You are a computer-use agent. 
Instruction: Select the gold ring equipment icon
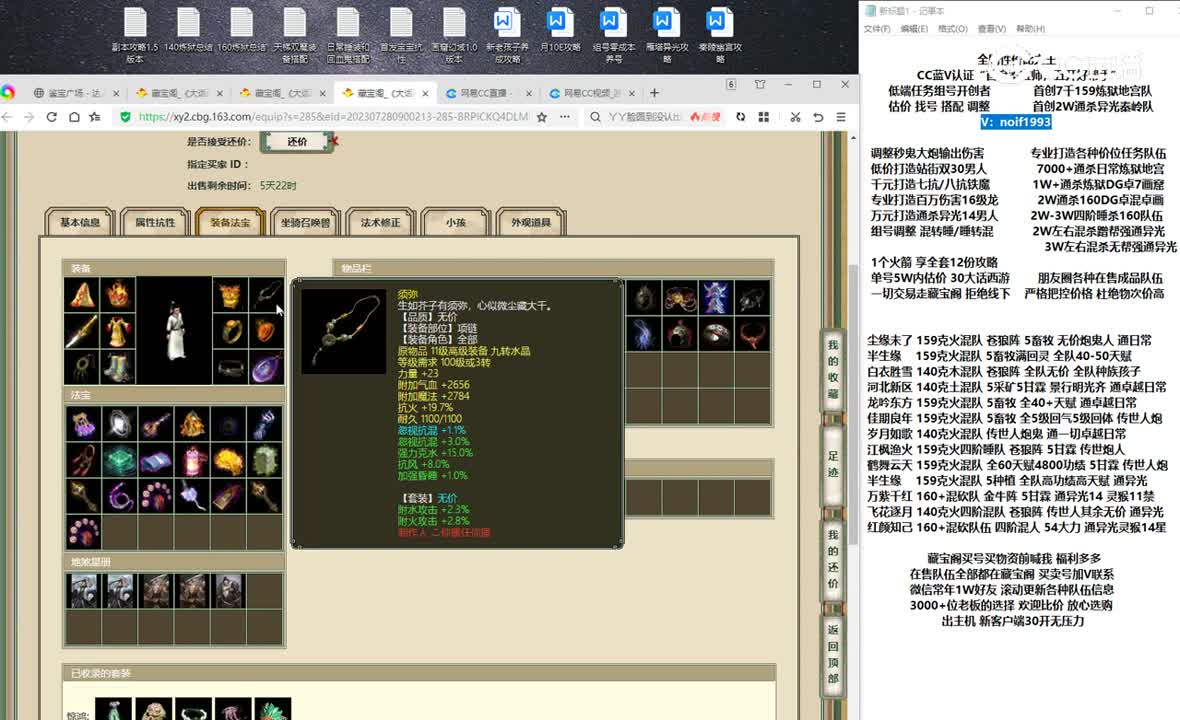click(230, 332)
